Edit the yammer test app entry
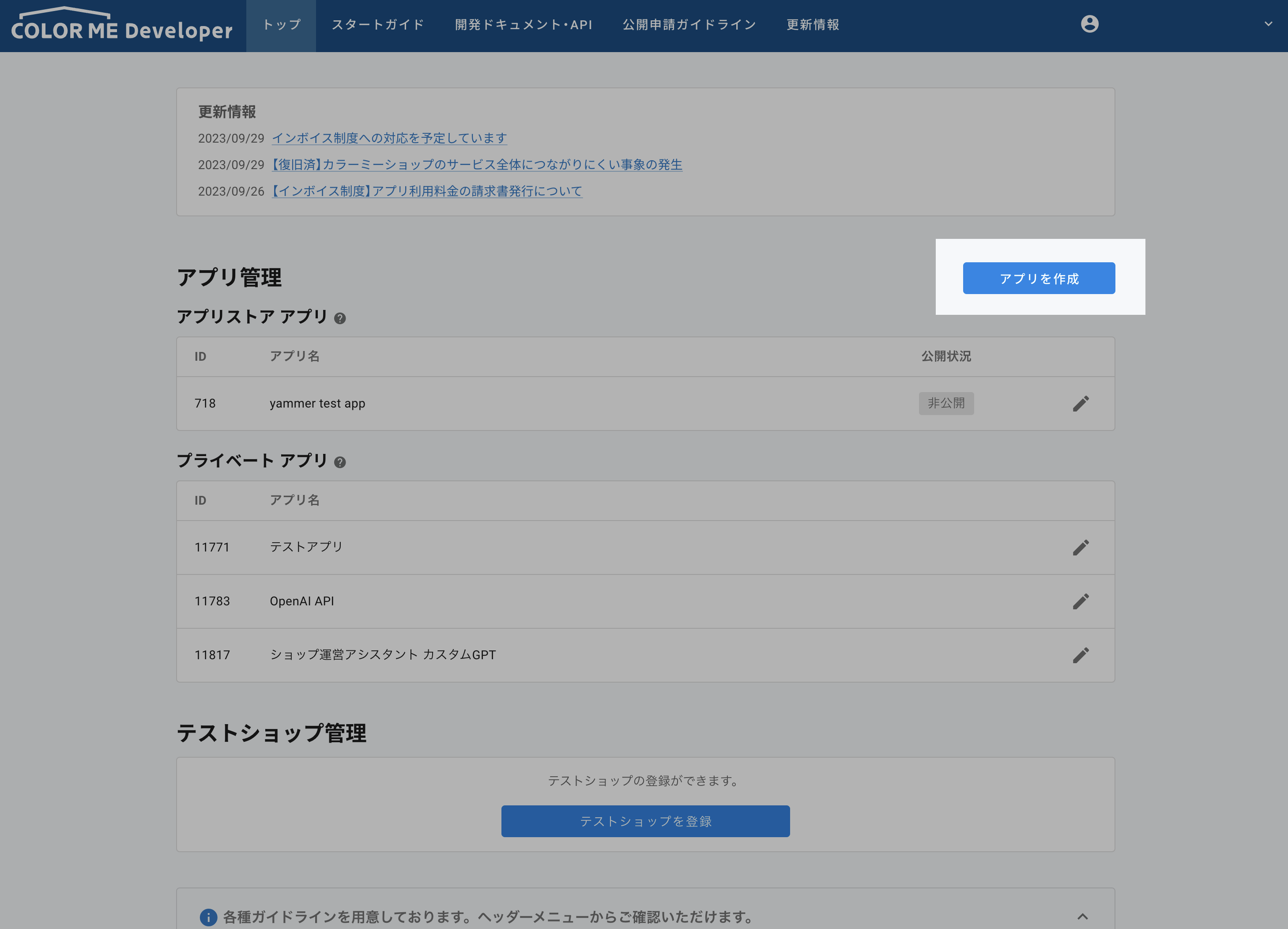The height and width of the screenshot is (929, 1288). (x=1081, y=403)
